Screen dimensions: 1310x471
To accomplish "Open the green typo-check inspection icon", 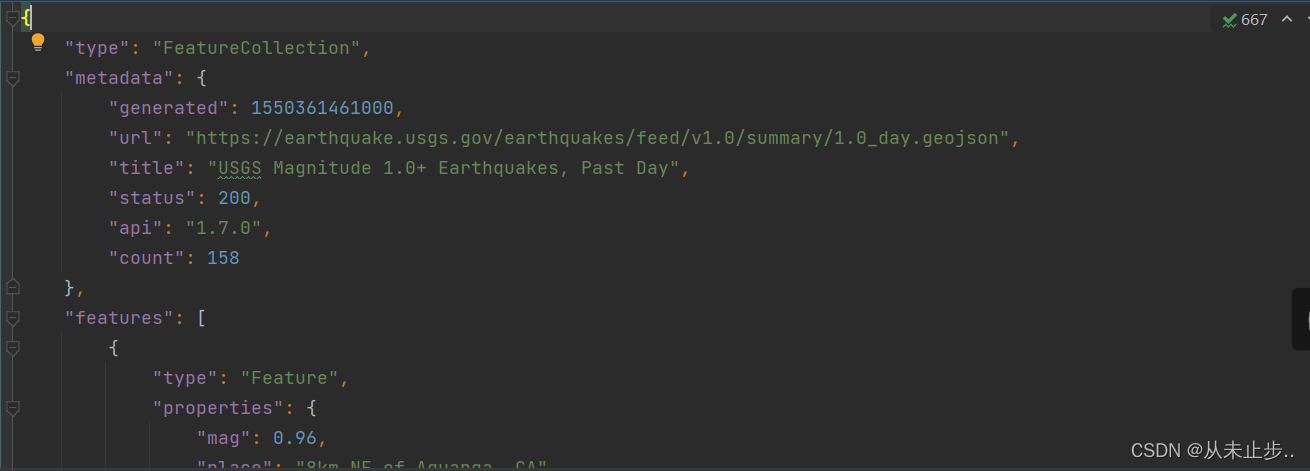I will [x=1229, y=20].
